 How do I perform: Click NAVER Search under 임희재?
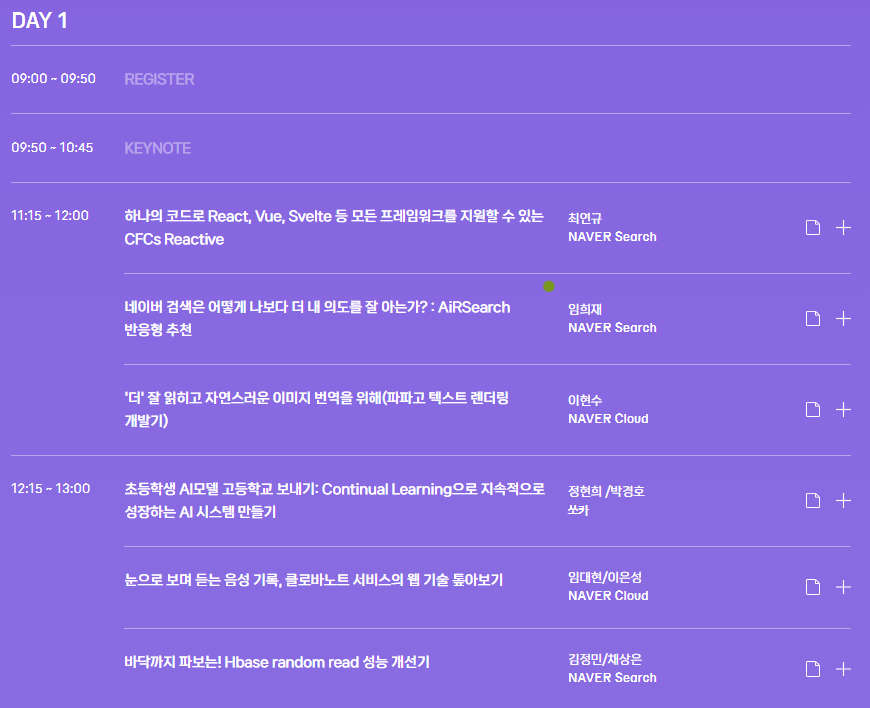[x=612, y=328]
